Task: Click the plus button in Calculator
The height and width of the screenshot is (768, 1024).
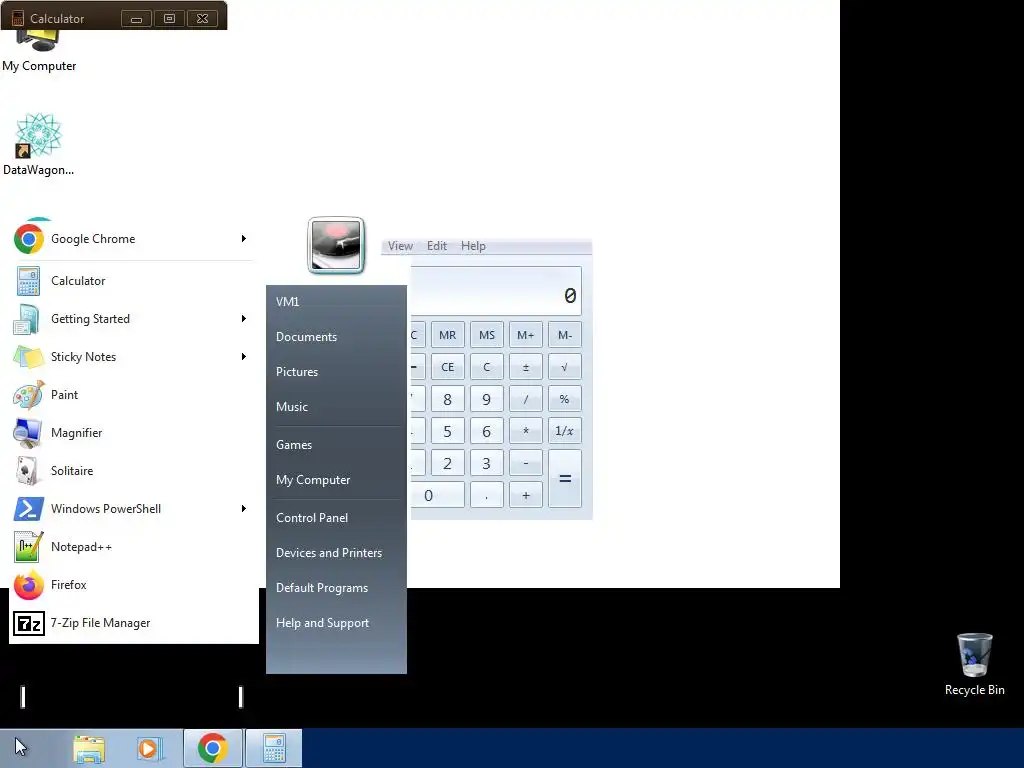Action: [x=526, y=495]
